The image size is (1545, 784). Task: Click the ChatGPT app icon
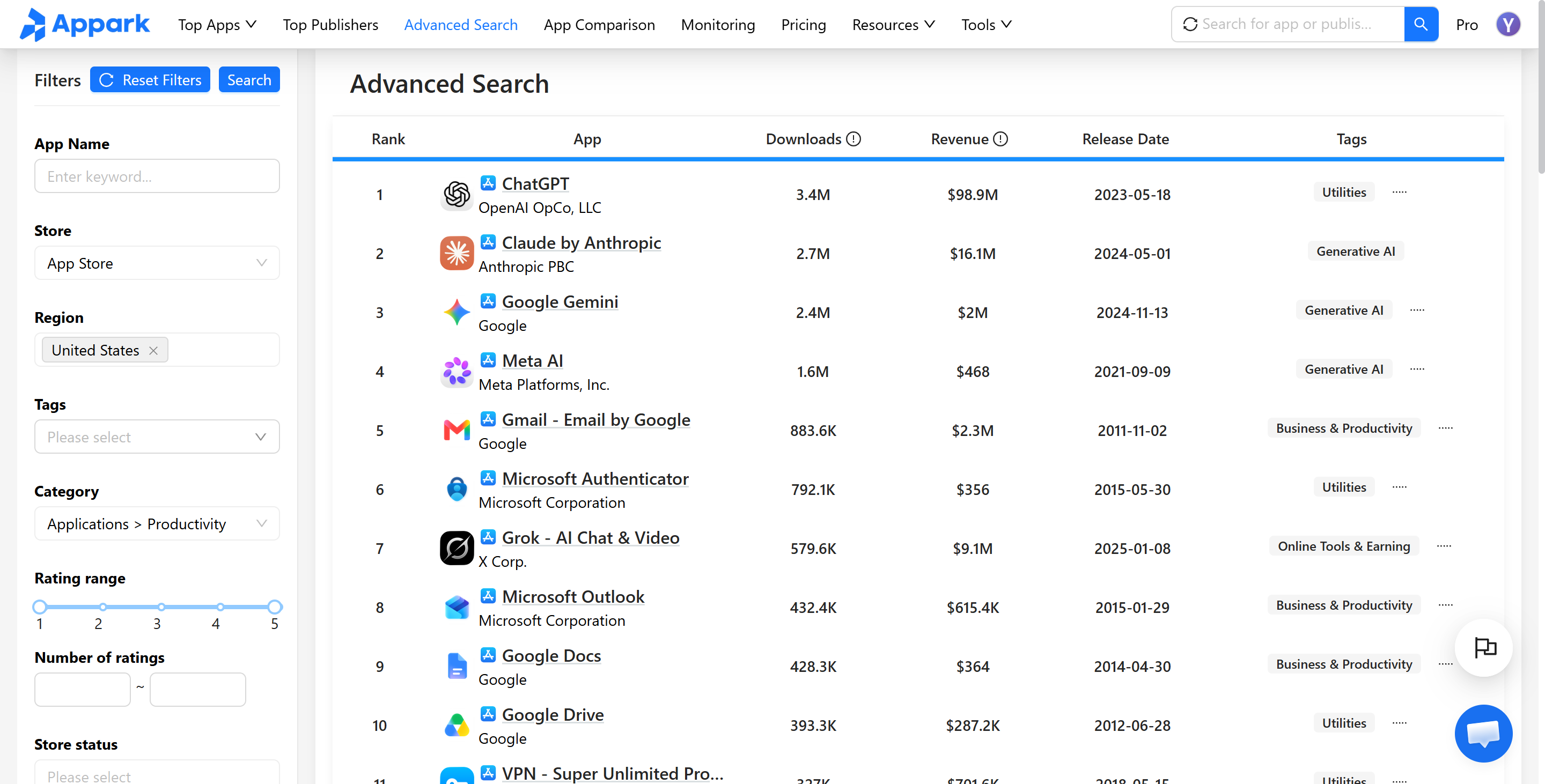457,194
